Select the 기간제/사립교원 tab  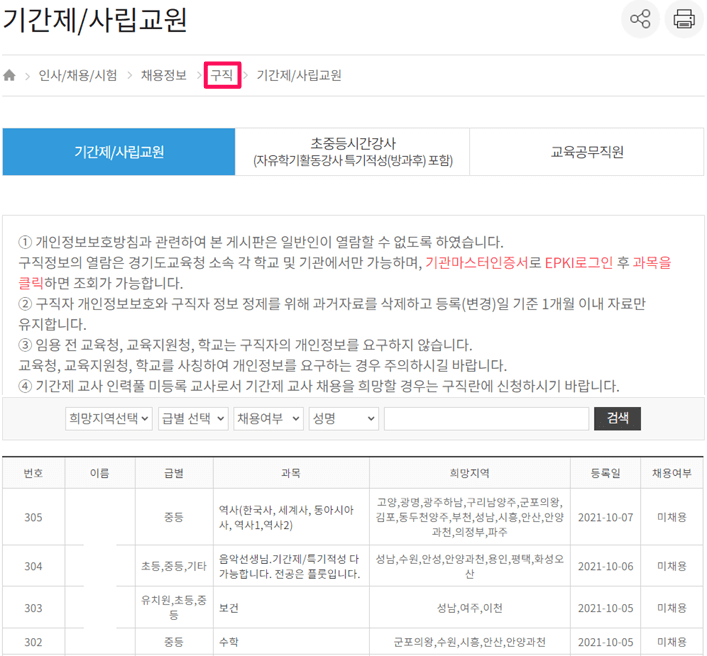119,152
